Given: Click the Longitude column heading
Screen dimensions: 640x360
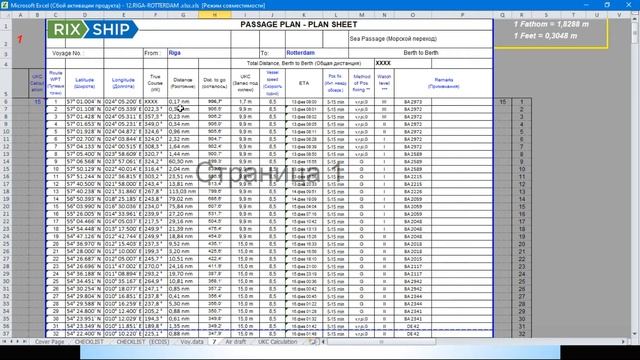Looking at the screenshot, I should tap(123, 83).
